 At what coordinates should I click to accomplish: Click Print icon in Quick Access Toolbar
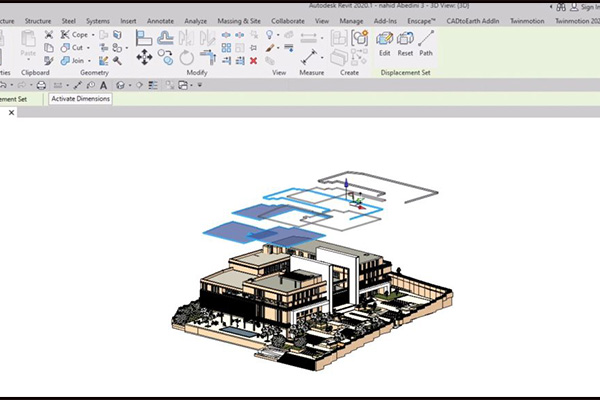coord(41,85)
